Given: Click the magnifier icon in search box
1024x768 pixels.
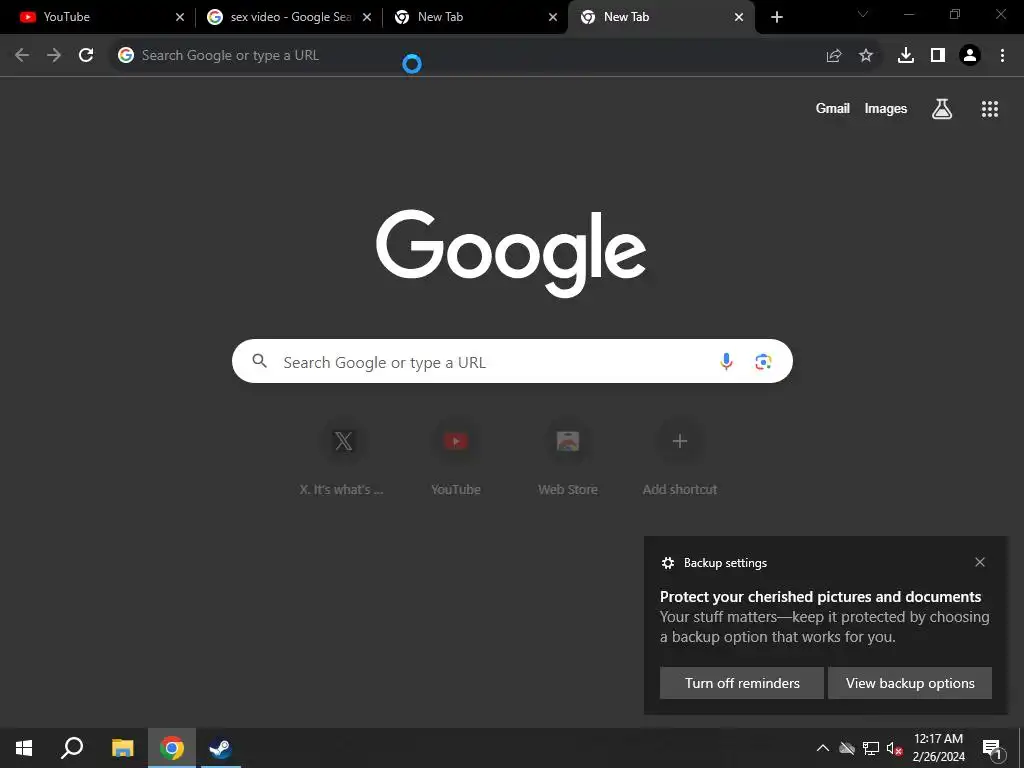Looking at the screenshot, I should (x=260, y=361).
